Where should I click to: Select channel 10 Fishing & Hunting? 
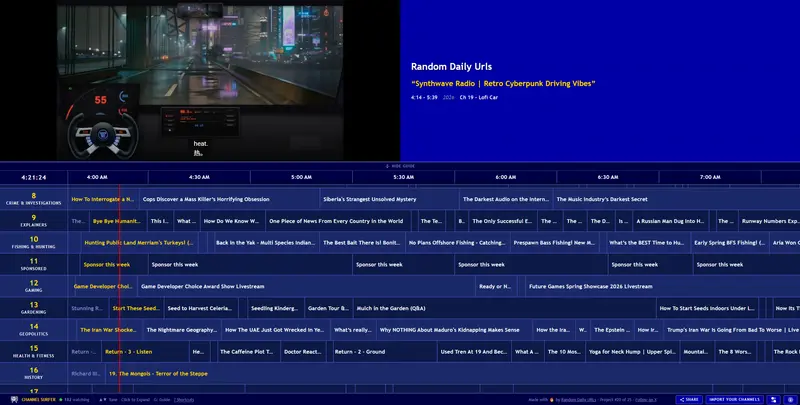click(34, 242)
